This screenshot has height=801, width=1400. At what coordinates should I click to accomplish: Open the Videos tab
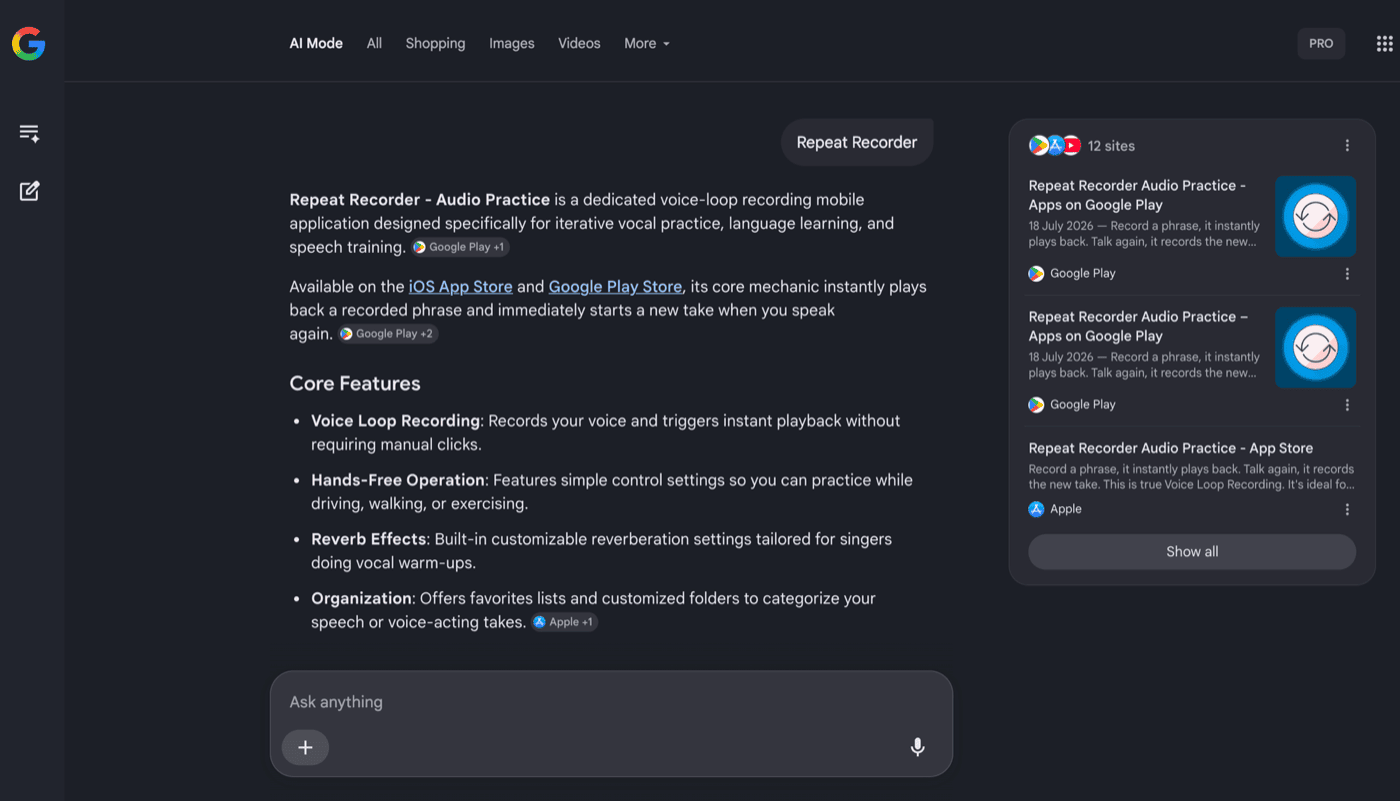pyautogui.click(x=579, y=44)
